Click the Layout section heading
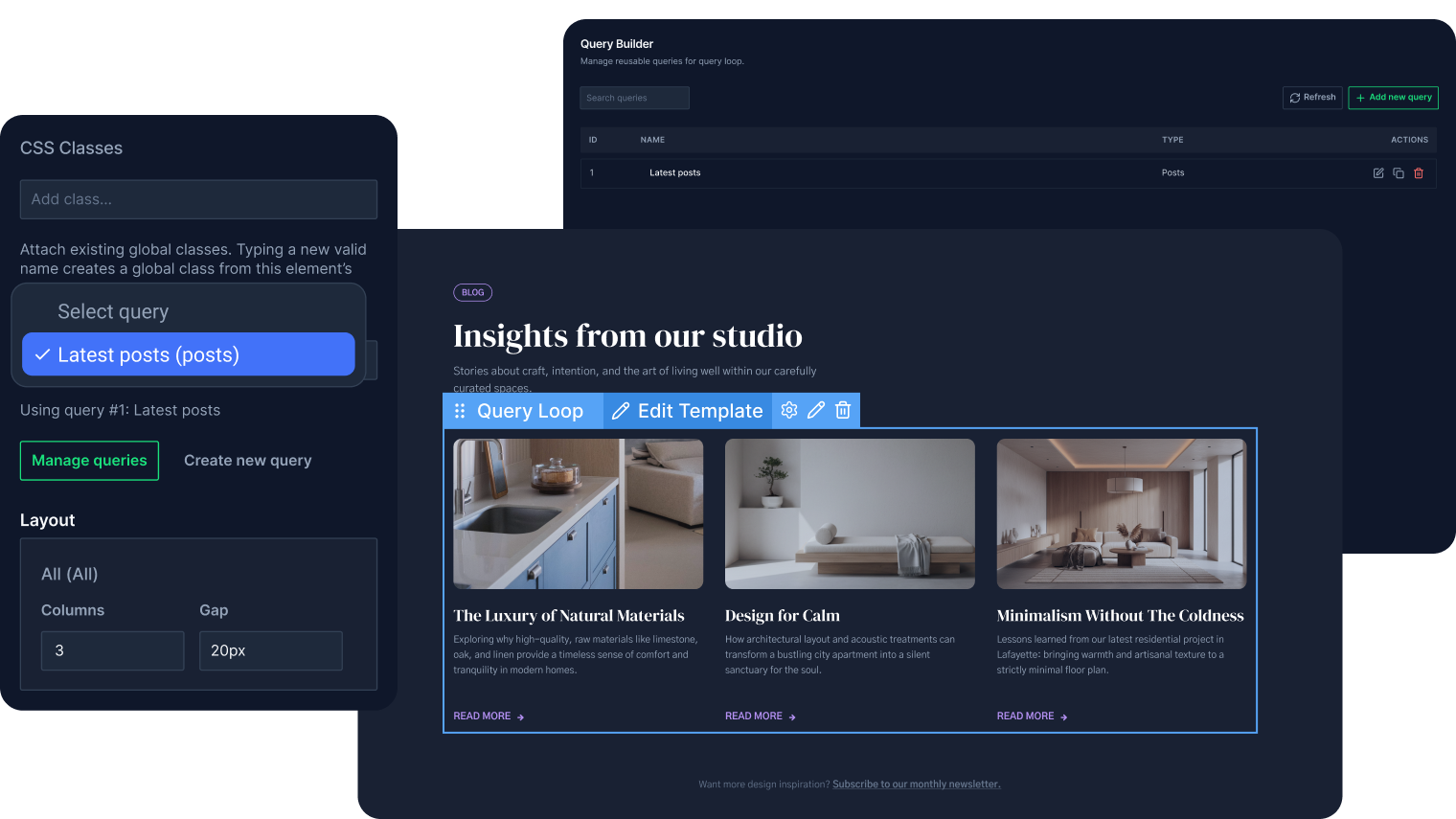The height and width of the screenshot is (819, 1456). (48, 520)
